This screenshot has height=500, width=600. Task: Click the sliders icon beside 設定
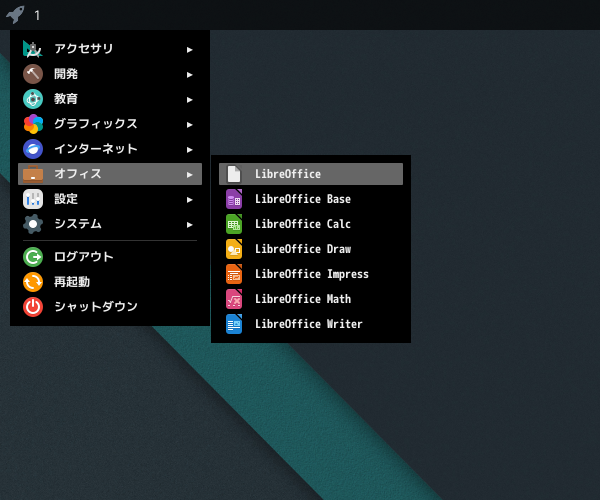tap(33, 199)
